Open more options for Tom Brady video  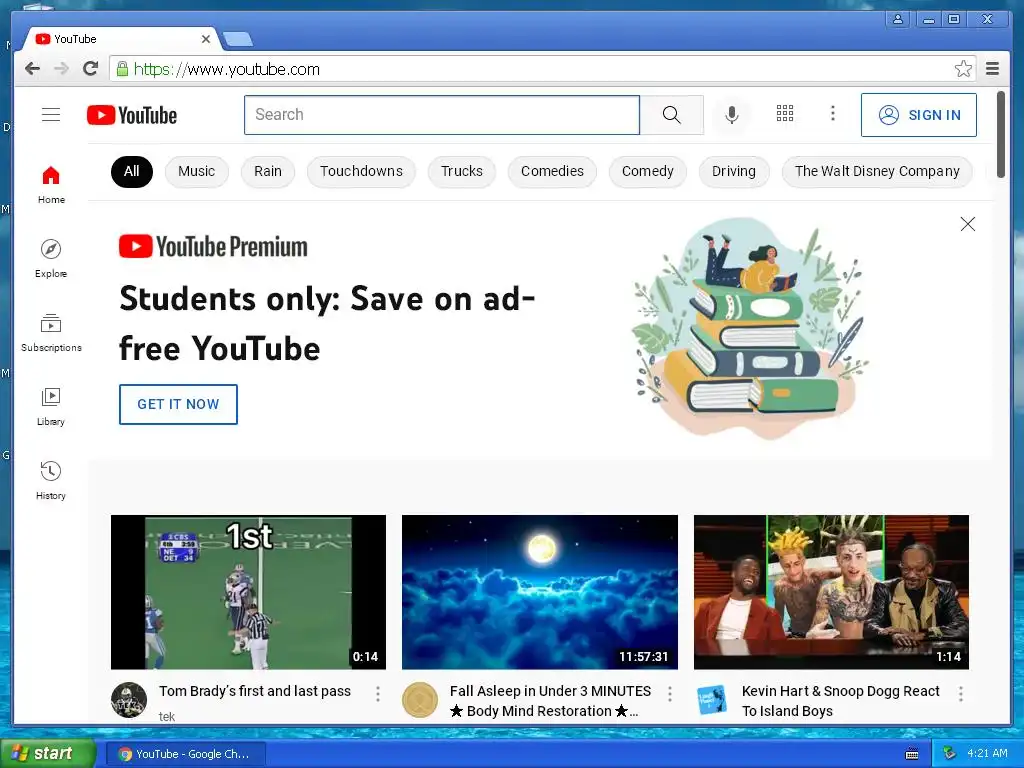[377, 694]
